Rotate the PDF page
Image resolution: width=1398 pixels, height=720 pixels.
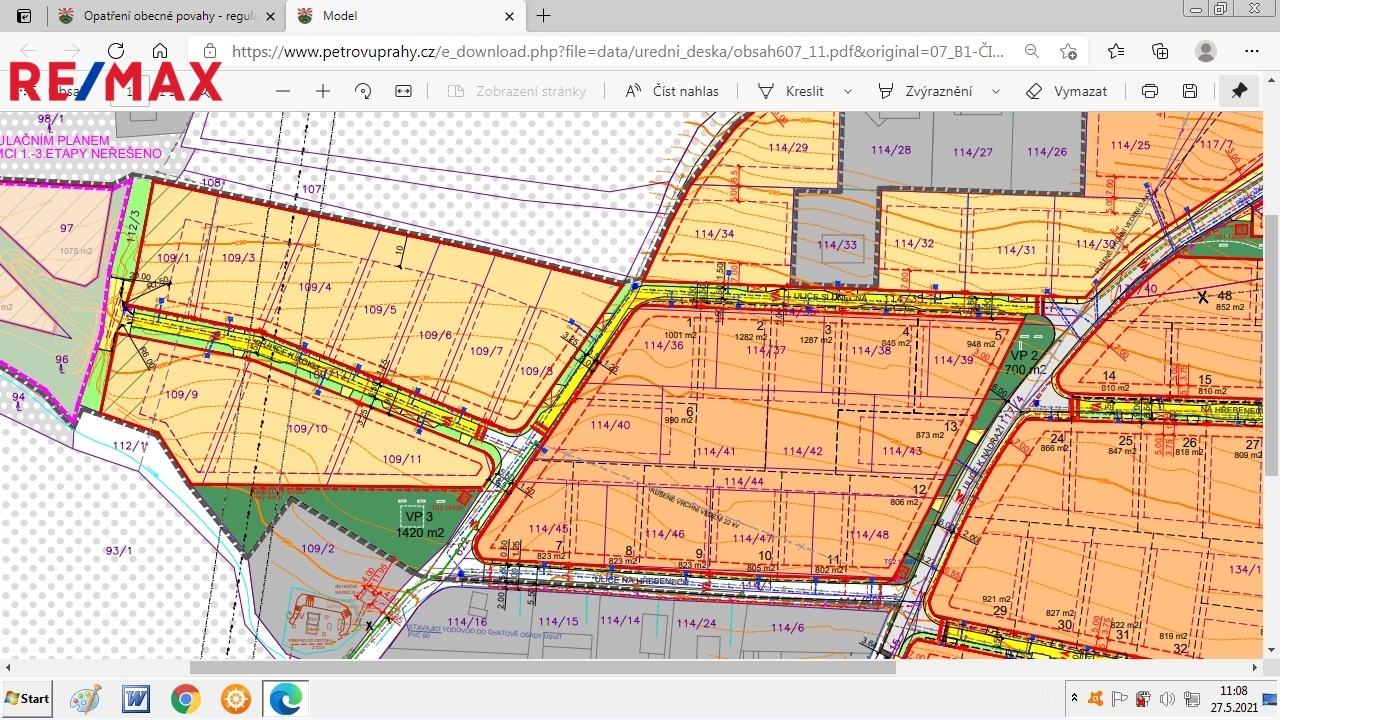(x=363, y=91)
